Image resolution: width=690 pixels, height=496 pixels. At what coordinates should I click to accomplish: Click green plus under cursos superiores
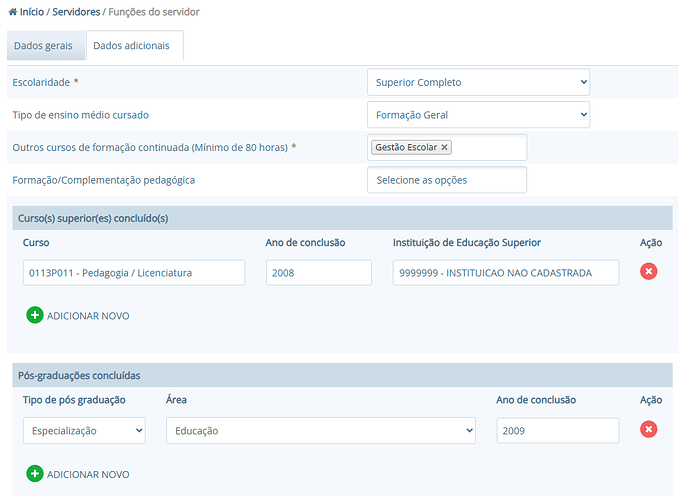tap(35, 315)
